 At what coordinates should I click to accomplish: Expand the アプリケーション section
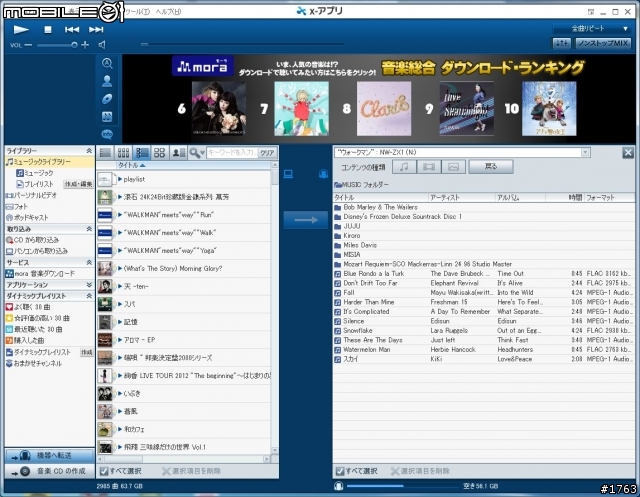pyautogui.click(x=89, y=284)
